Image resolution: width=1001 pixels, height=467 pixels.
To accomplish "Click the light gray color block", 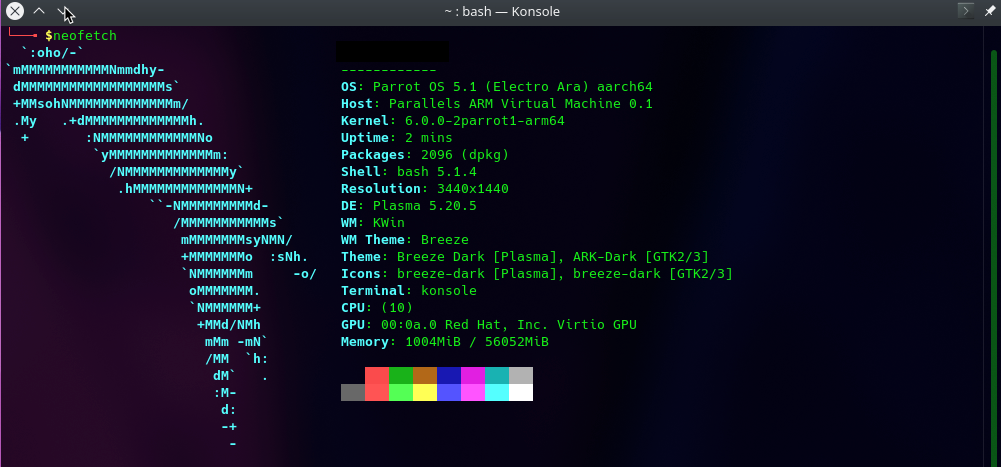I will [521, 375].
